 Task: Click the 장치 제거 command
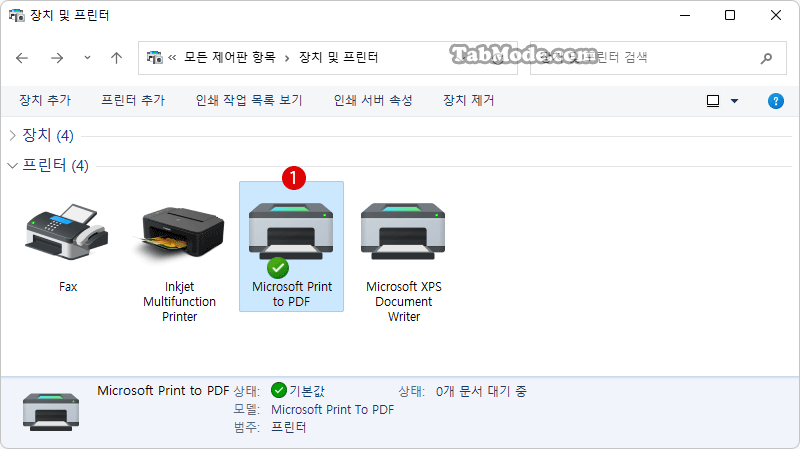click(x=468, y=101)
